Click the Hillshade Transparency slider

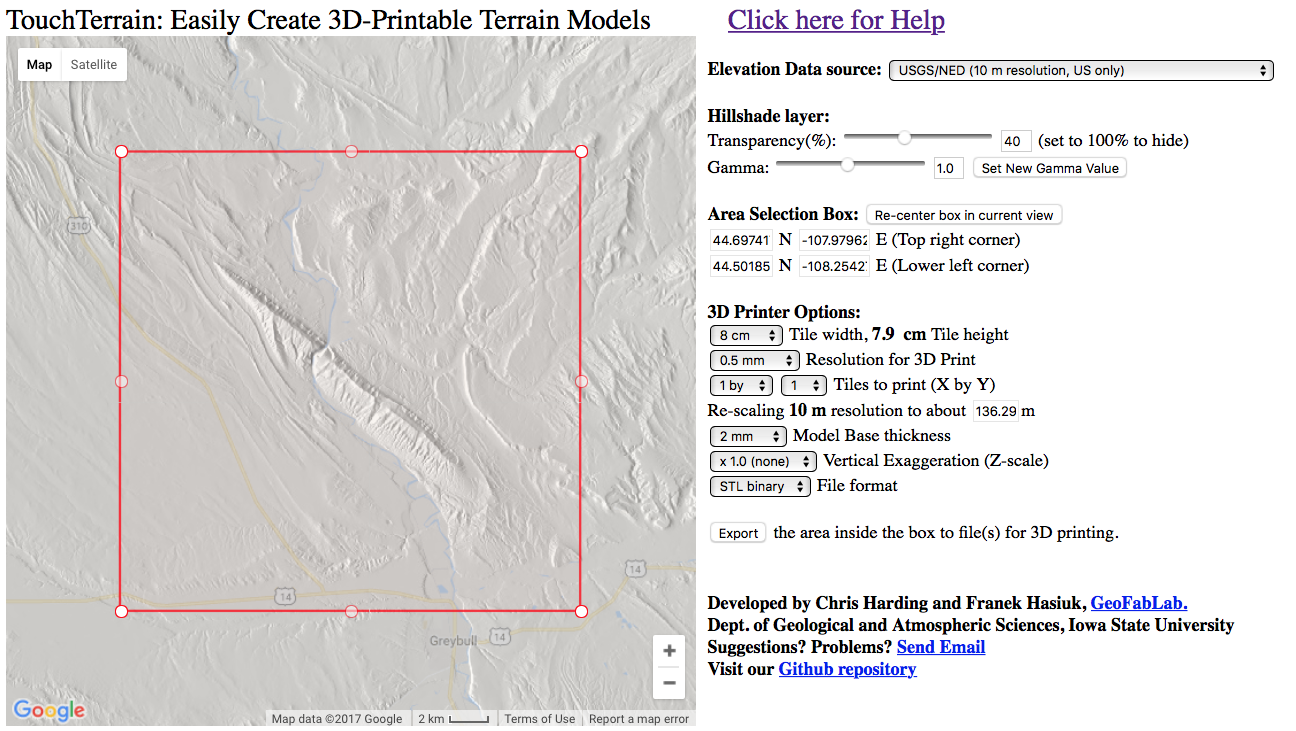click(x=918, y=138)
